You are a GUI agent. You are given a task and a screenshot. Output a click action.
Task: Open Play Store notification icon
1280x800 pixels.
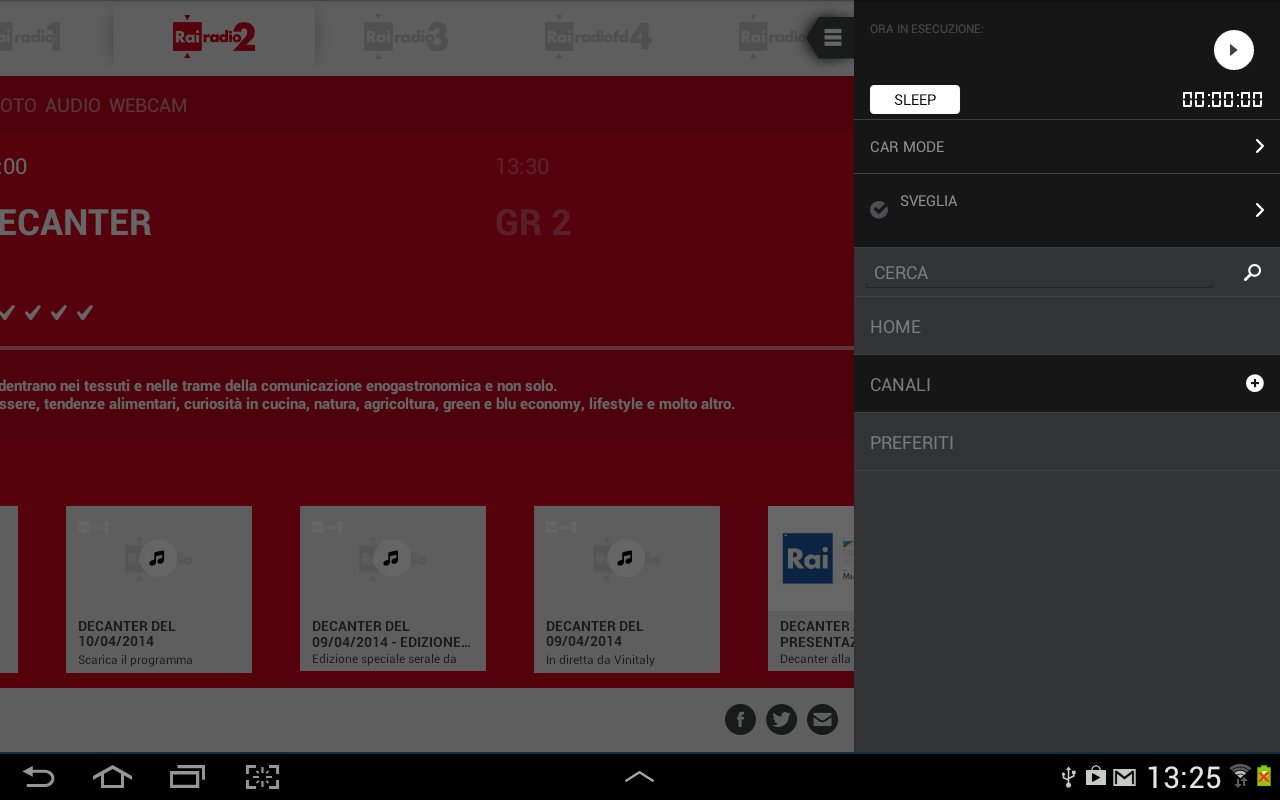[x=1096, y=777]
